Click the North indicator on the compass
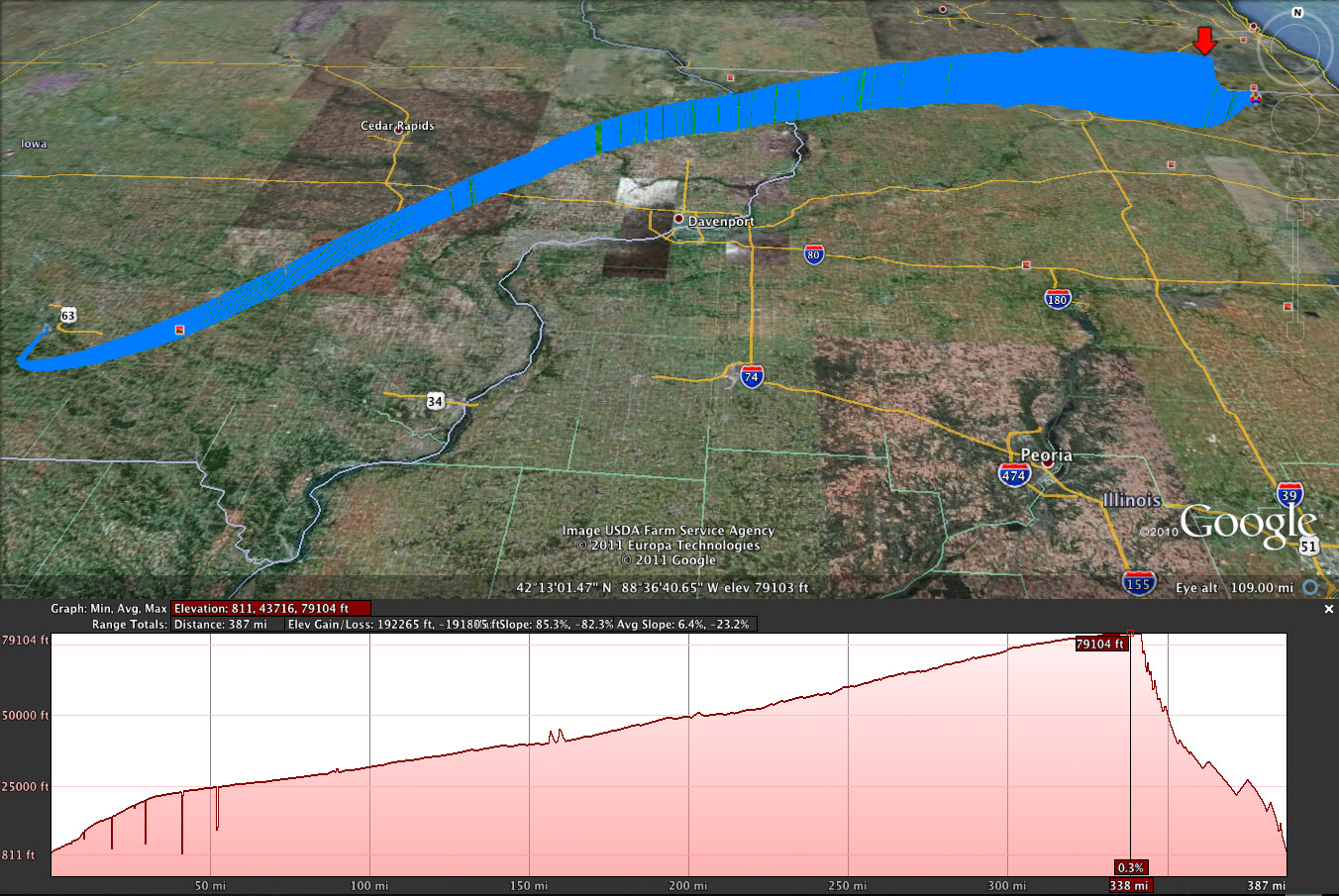 pos(1297,13)
